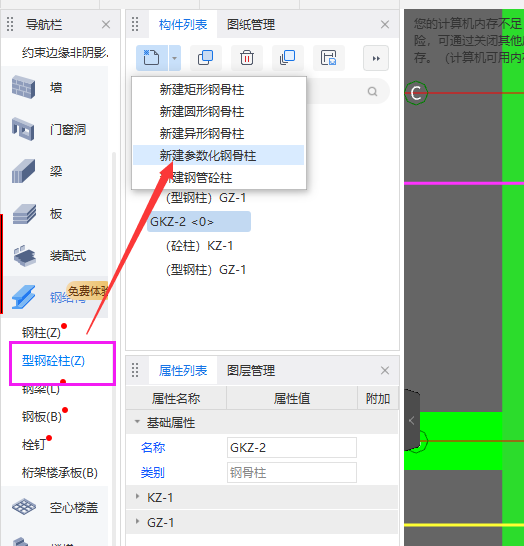Click the 类别 value 钢骨柱 field
The image size is (524, 546).
tap(292, 473)
